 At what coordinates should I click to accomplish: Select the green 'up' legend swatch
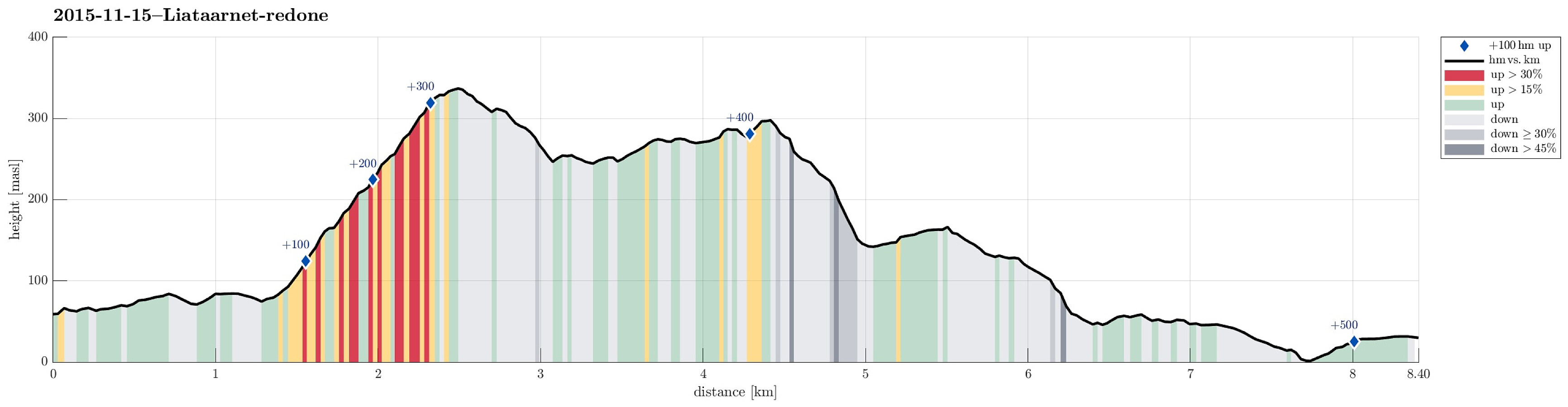pos(1464,104)
